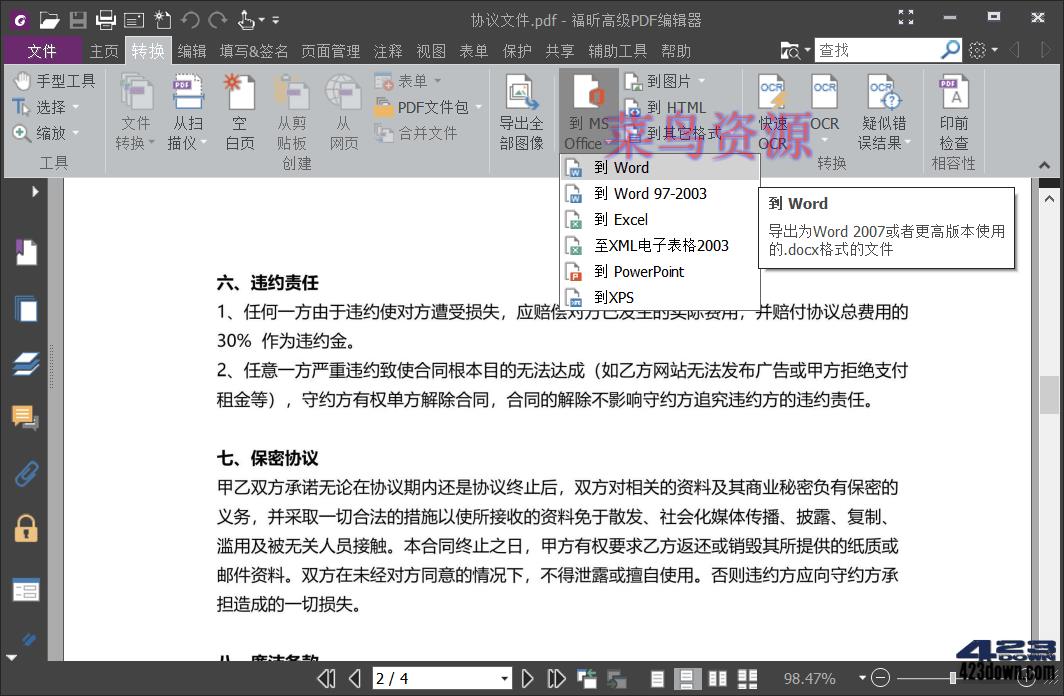Create a blank page with 空白页
The width and height of the screenshot is (1064, 696).
(x=239, y=110)
